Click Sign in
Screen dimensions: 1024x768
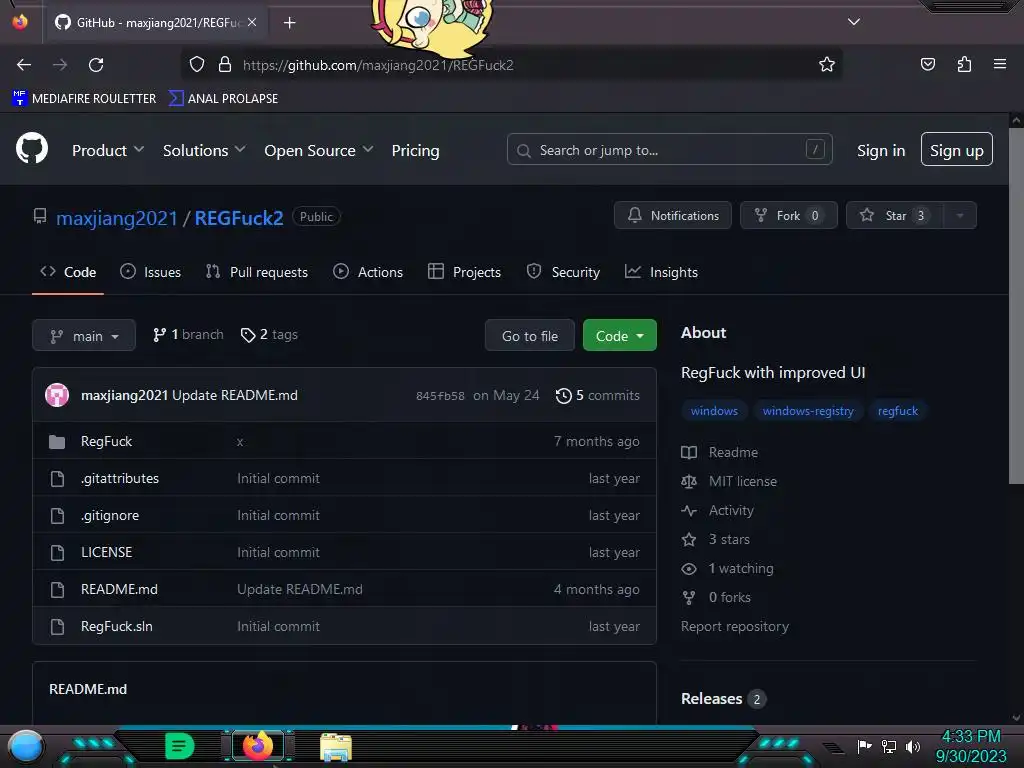[x=881, y=150]
